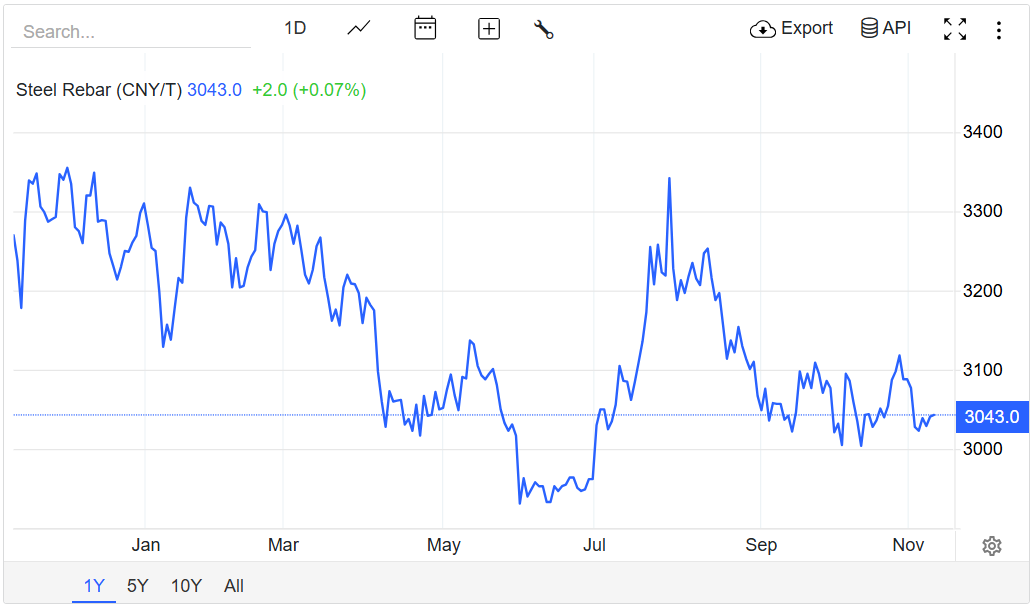Switch to the 10Y time range
Image resolution: width=1034 pixels, height=607 pixels.
[x=186, y=586]
